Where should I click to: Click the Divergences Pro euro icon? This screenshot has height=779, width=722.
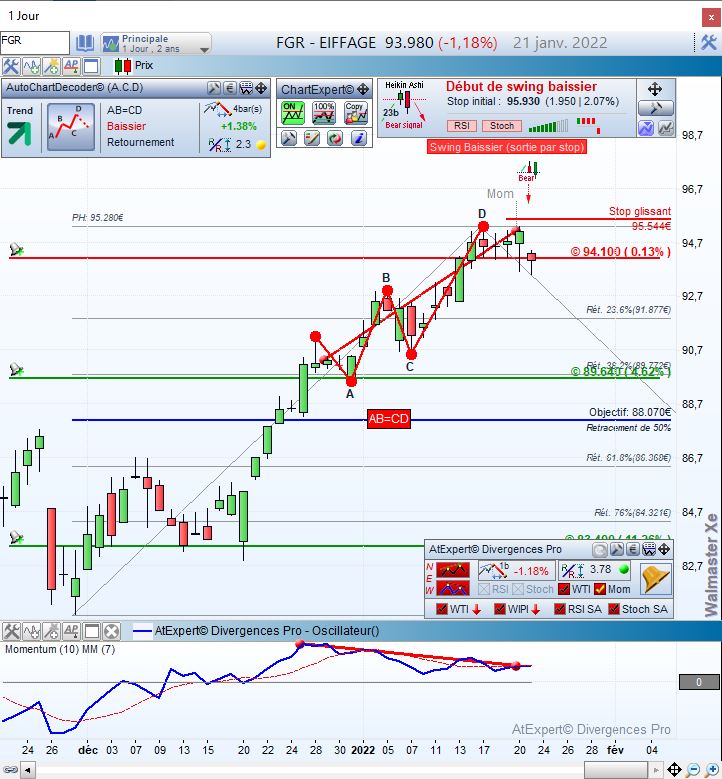[x=633, y=549]
